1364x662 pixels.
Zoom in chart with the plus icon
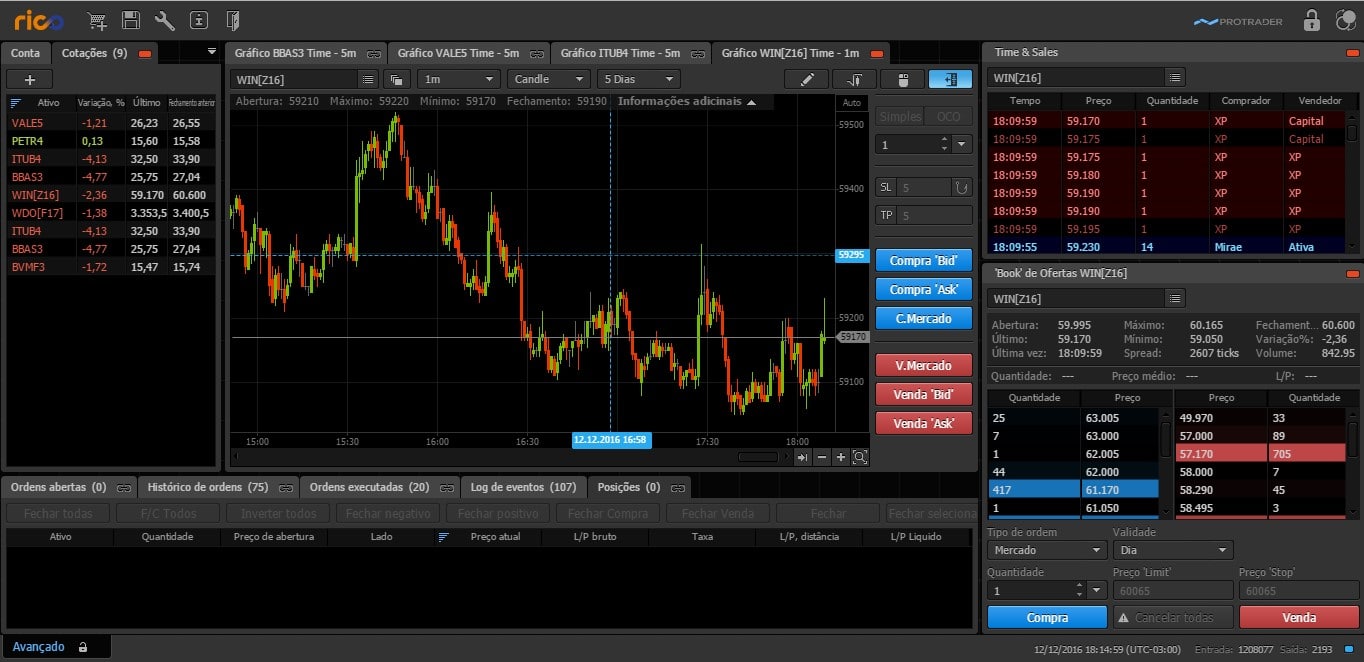[840, 457]
